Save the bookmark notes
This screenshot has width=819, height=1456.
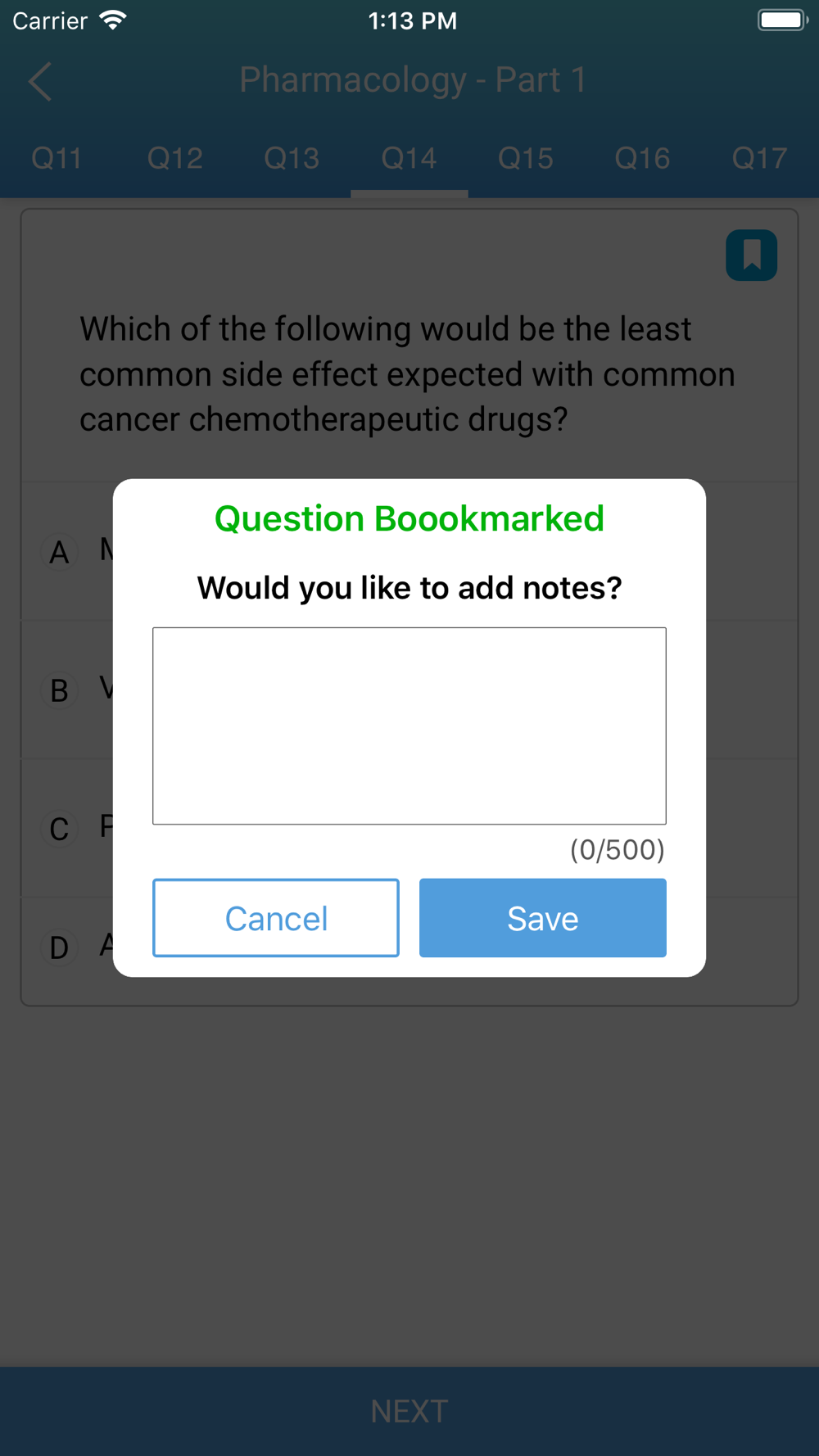543,918
